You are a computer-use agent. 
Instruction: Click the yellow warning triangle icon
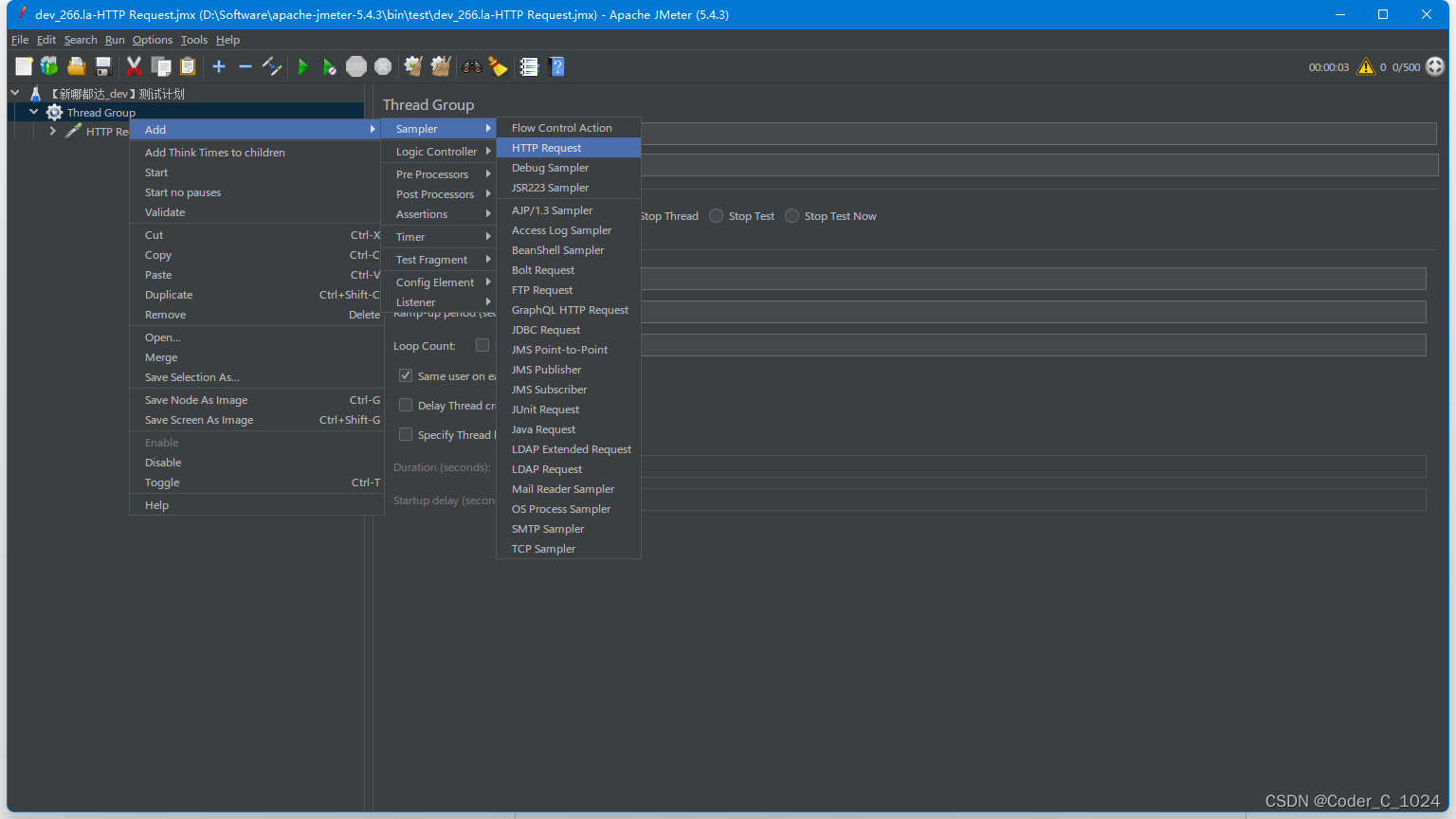(1366, 66)
